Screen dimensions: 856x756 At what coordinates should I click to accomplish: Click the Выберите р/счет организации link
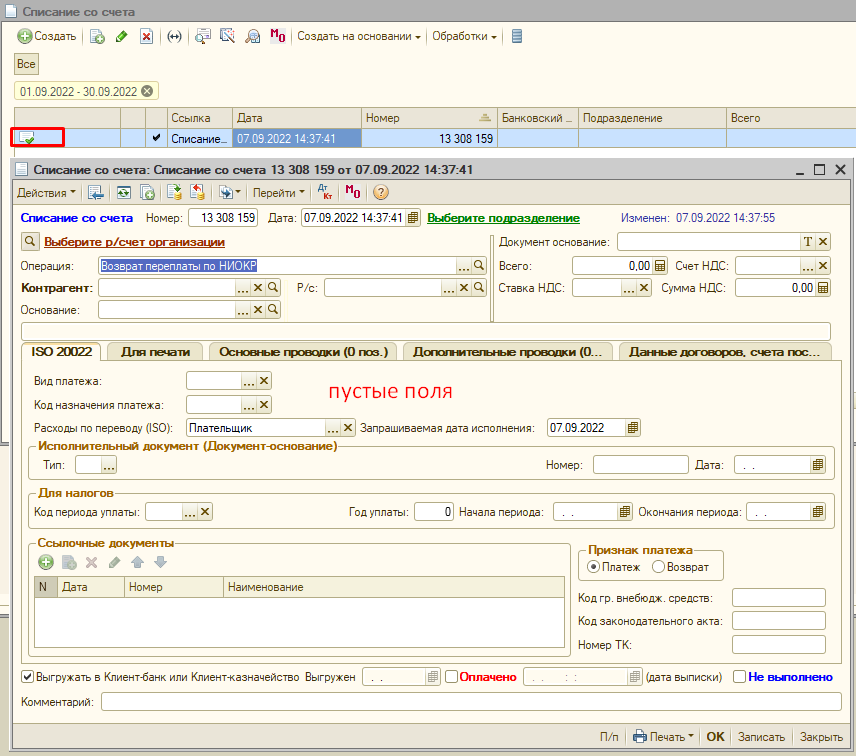click(134, 241)
